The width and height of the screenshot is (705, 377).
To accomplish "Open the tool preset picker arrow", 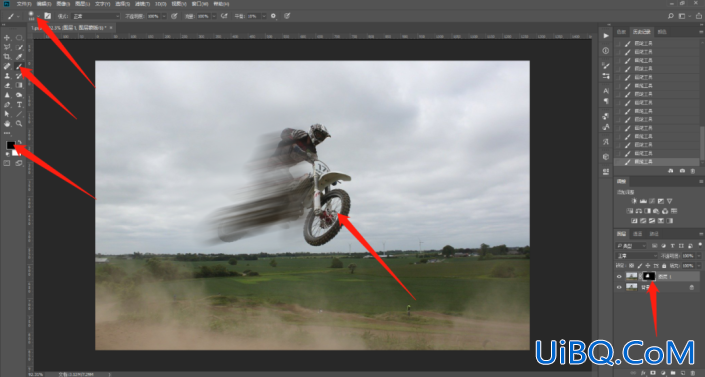I will 18,16.
